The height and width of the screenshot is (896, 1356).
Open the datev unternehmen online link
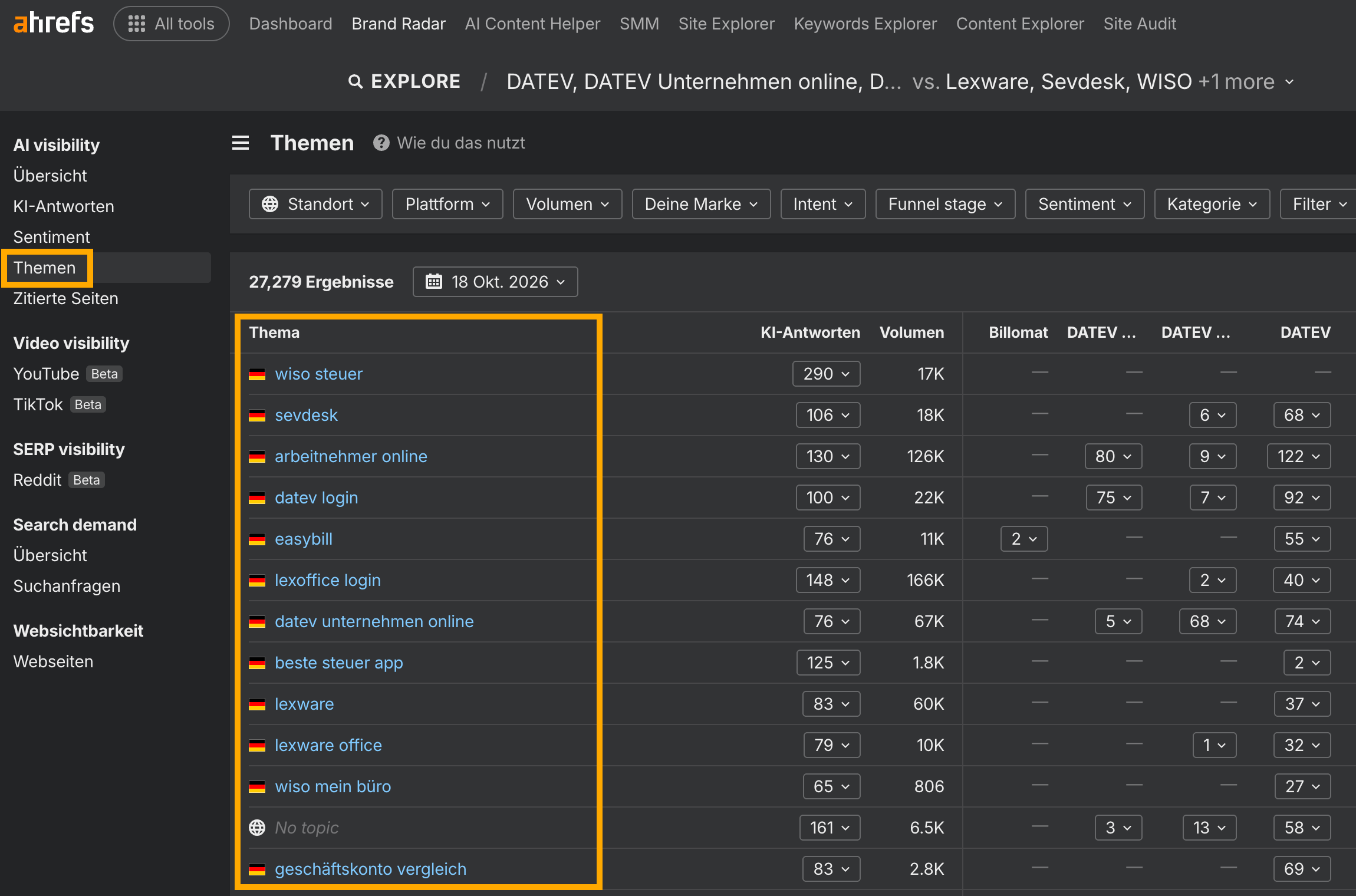coord(374,621)
